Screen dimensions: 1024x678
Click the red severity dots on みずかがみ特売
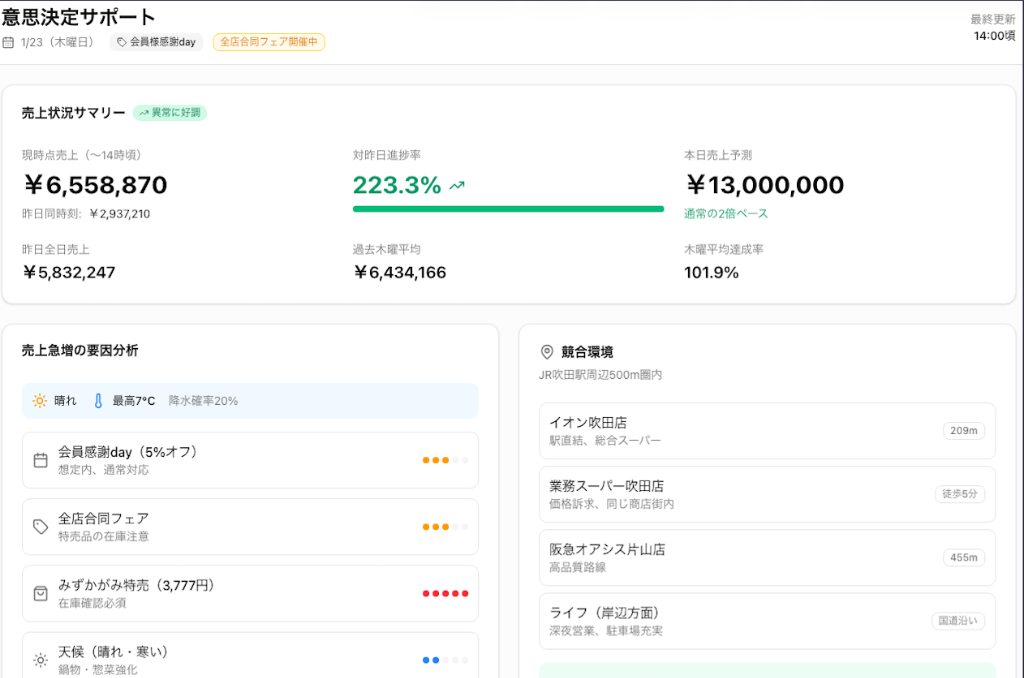tap(446, 592)
